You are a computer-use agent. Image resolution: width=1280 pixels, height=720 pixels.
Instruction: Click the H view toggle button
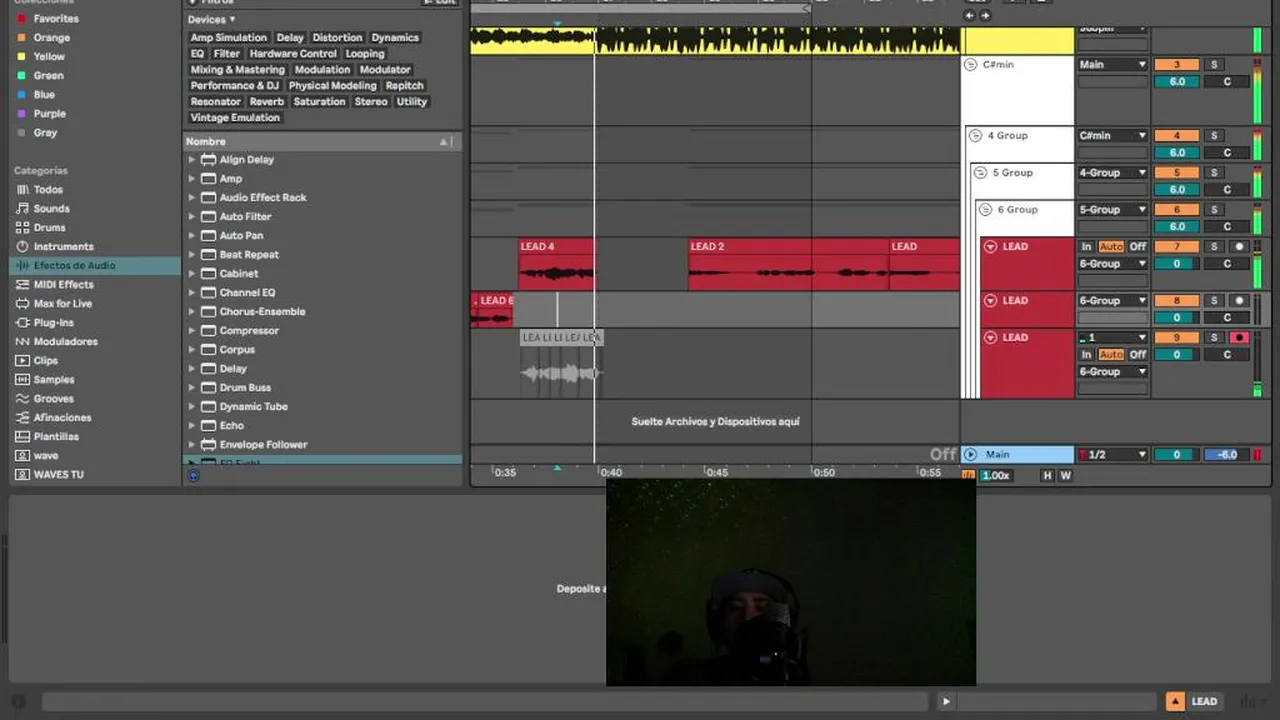[x=1048, y=476]
